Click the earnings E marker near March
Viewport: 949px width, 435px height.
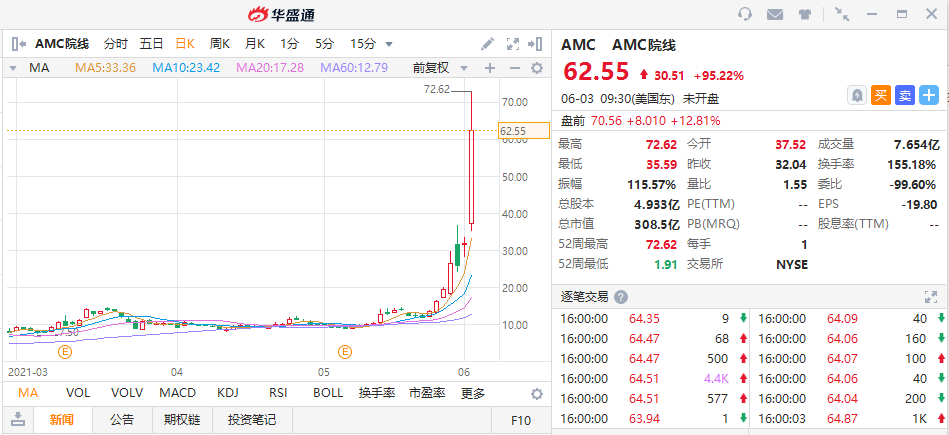[65, 352]
